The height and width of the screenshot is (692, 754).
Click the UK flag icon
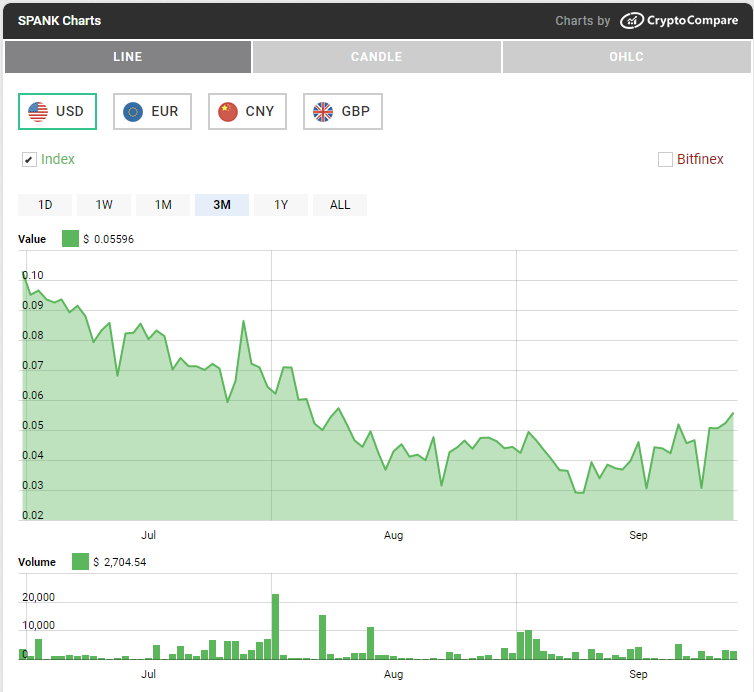click(x=323, y=111)
